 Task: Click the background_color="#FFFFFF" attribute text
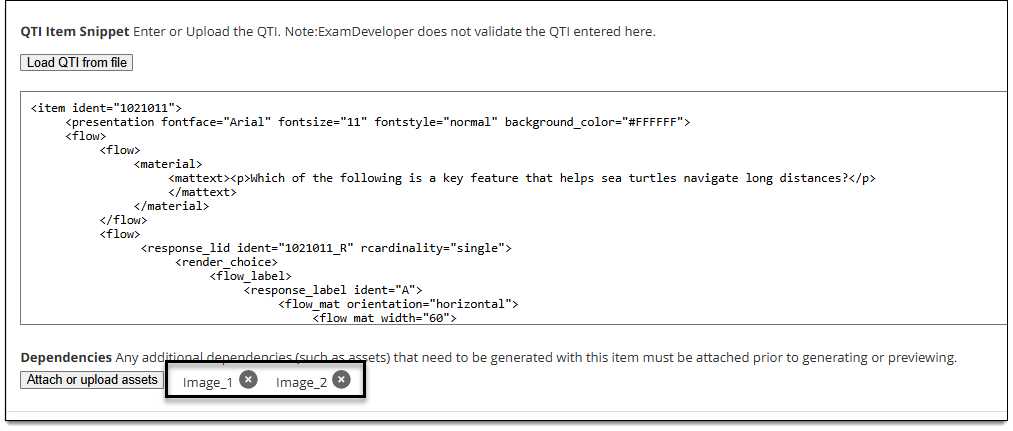pyautogui.click(x=594, y=122)
